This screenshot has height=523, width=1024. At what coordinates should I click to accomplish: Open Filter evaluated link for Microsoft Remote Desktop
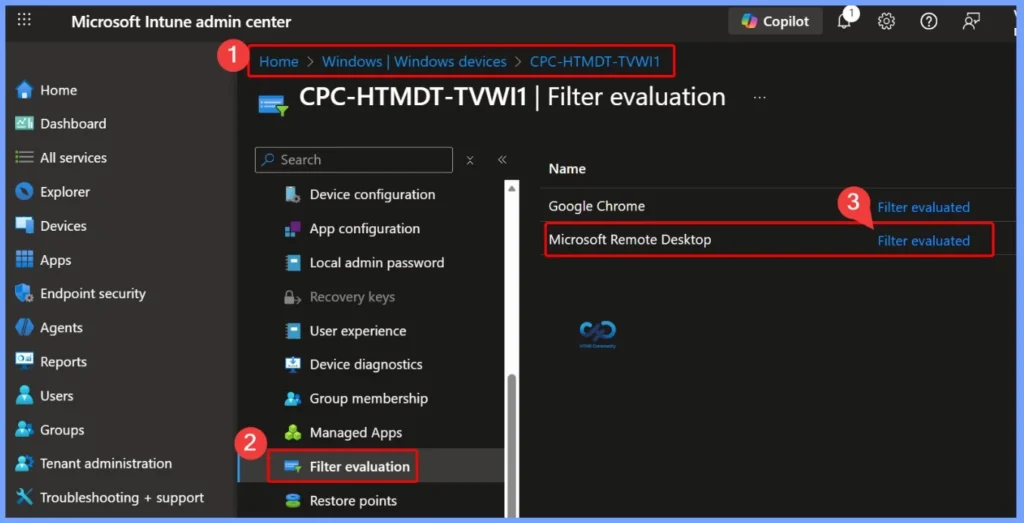pos(923,240)
